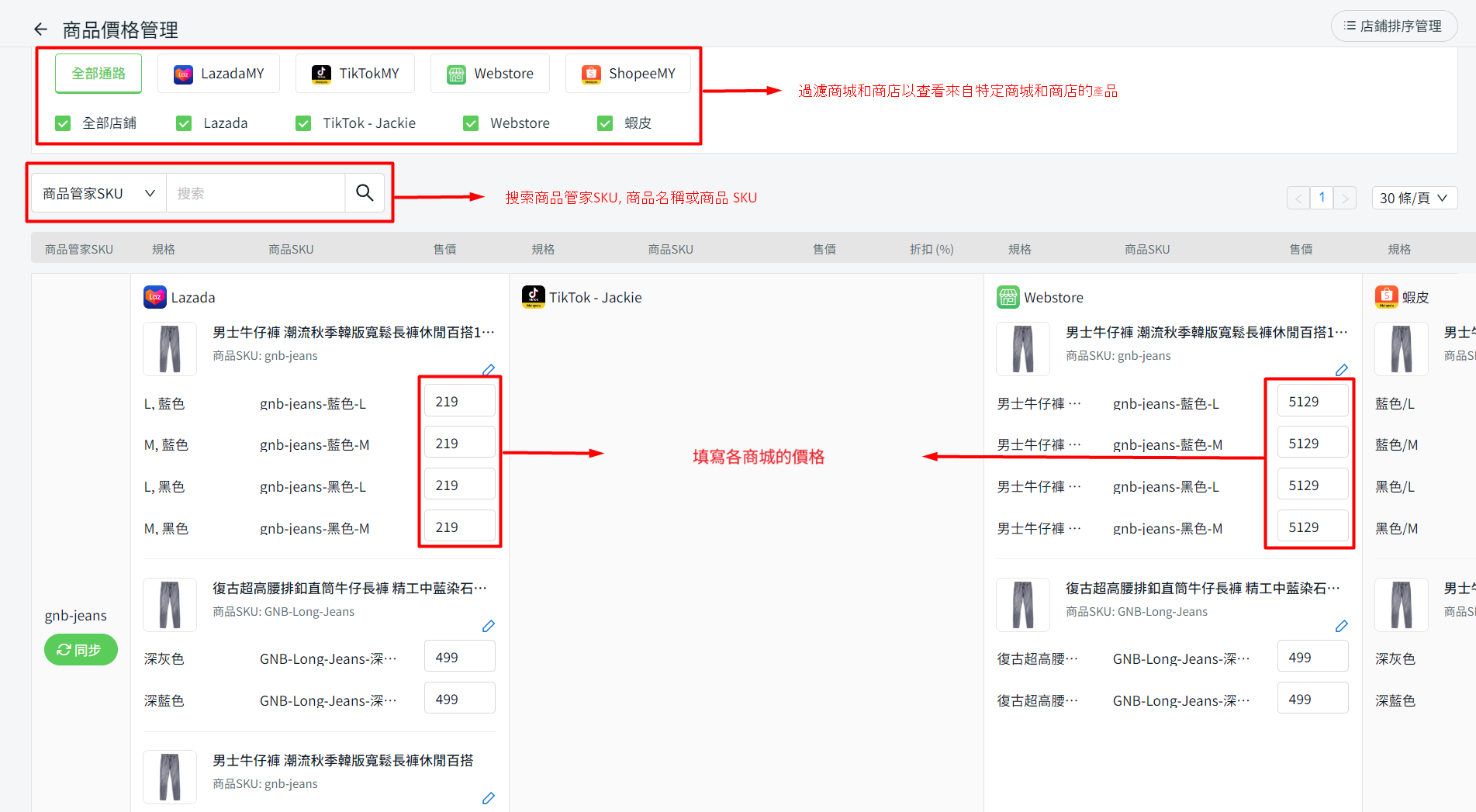Open the 30 條/頁 page size dropdown
1476x812 pixels.
coord(1414,199)
